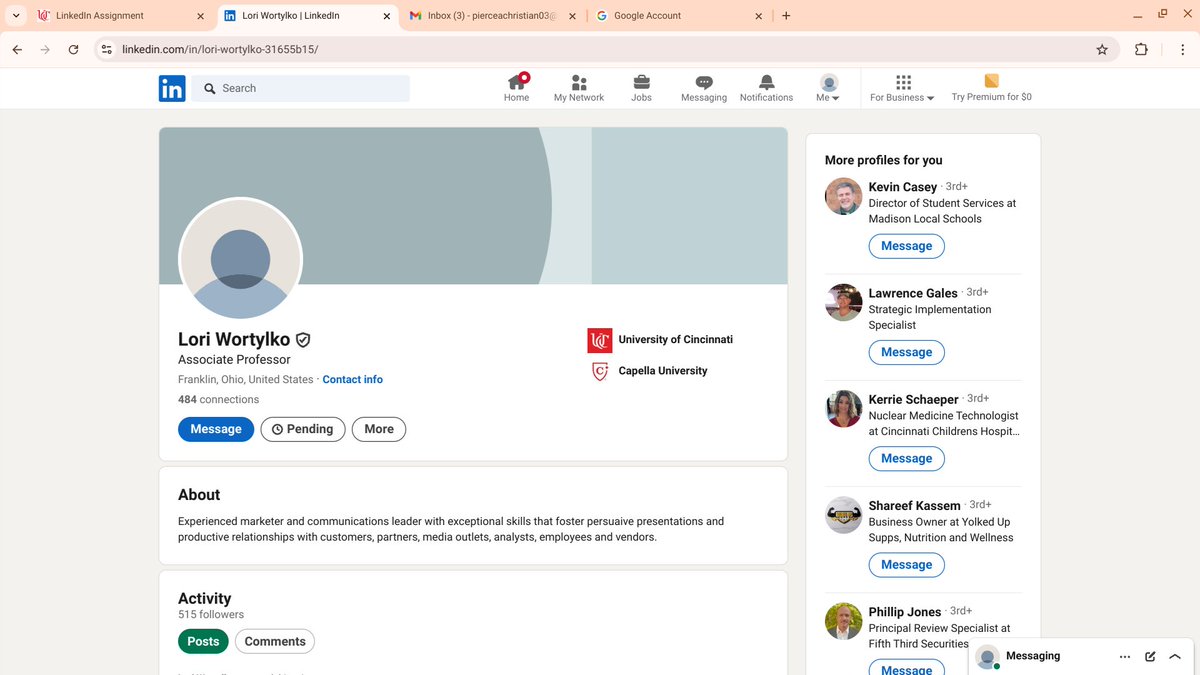Open Shareef Kassem's profile
The image size is (1200, 675).
(915, 506)
